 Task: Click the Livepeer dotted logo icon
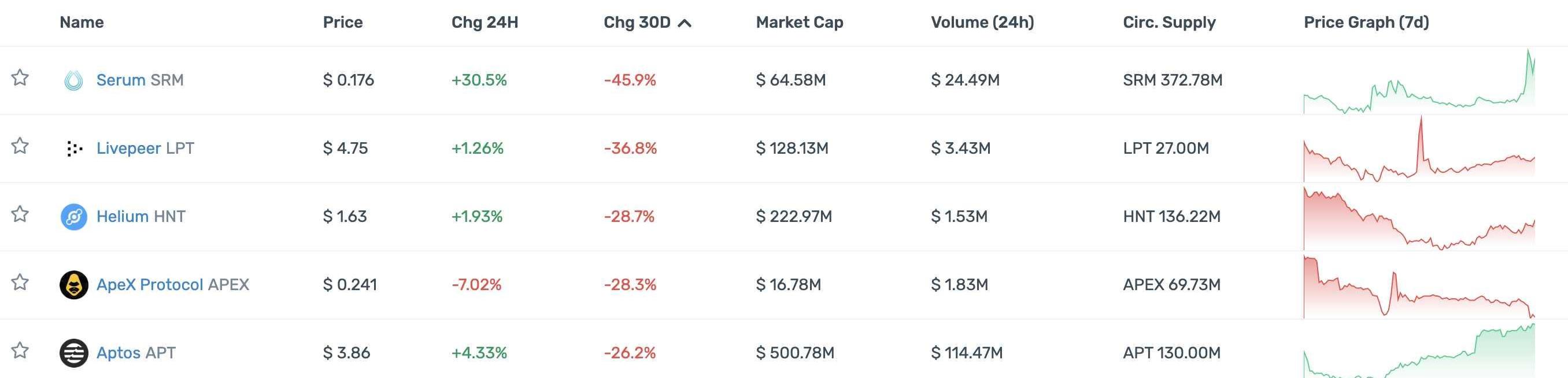73,149
